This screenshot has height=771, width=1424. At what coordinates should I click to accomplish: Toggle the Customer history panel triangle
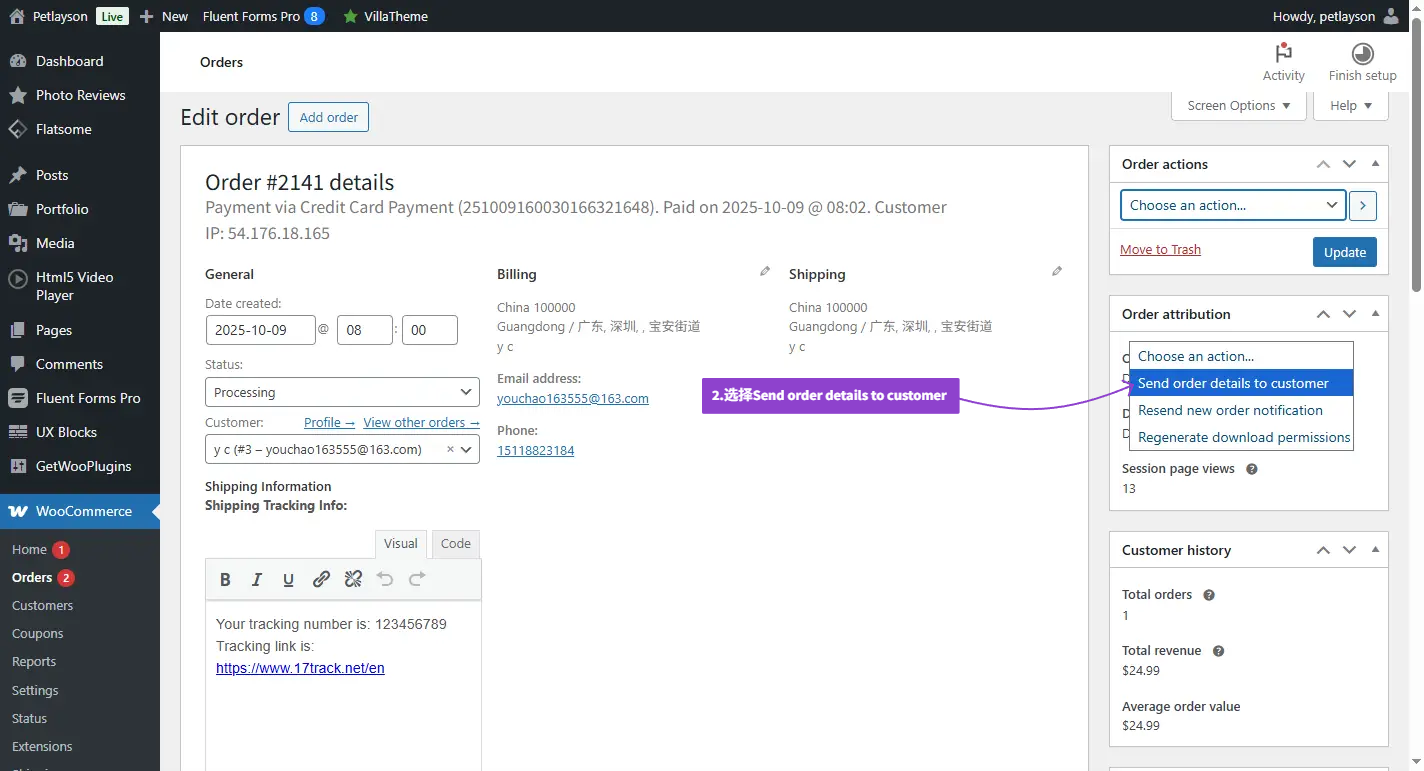coord(1375,550)
